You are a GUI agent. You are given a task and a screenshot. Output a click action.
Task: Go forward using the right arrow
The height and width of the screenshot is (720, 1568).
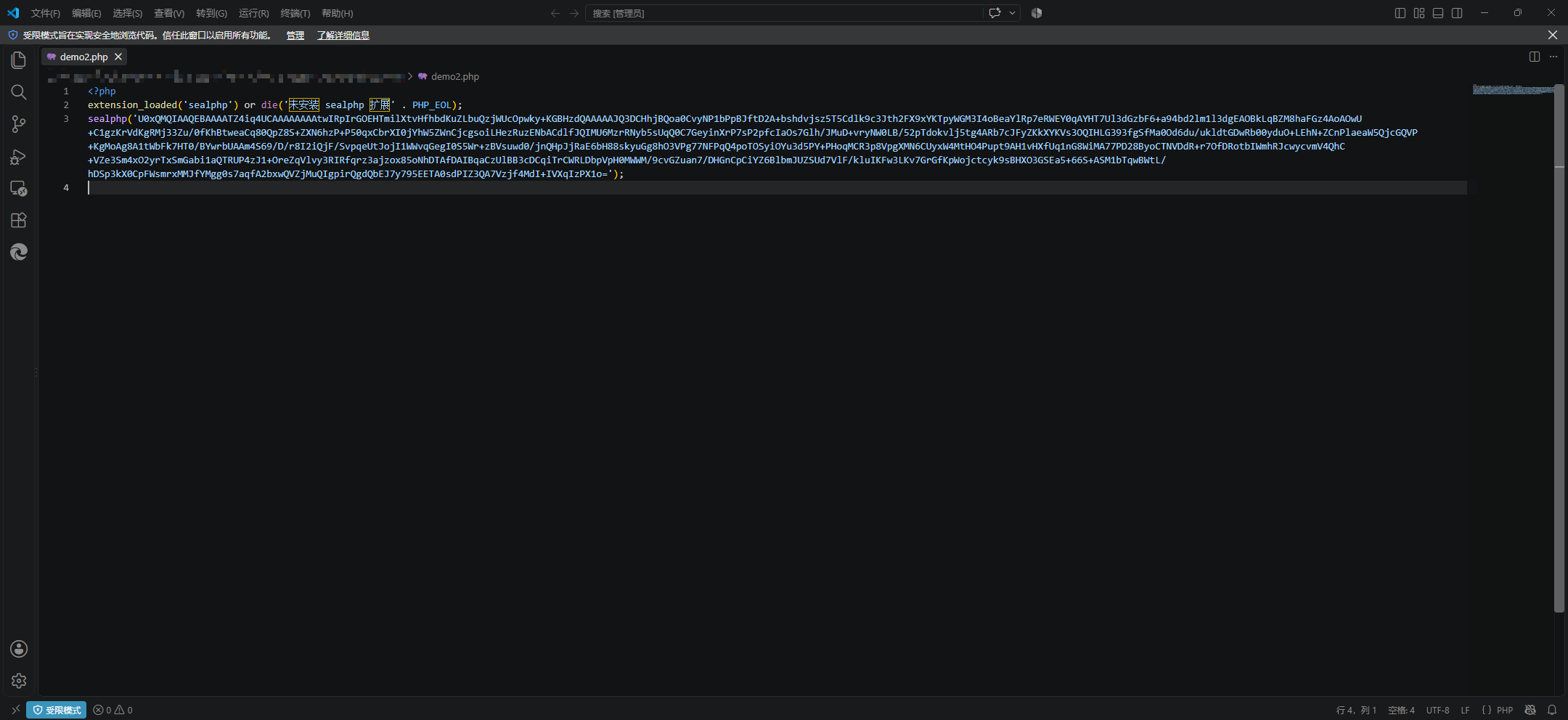(574, 13)
